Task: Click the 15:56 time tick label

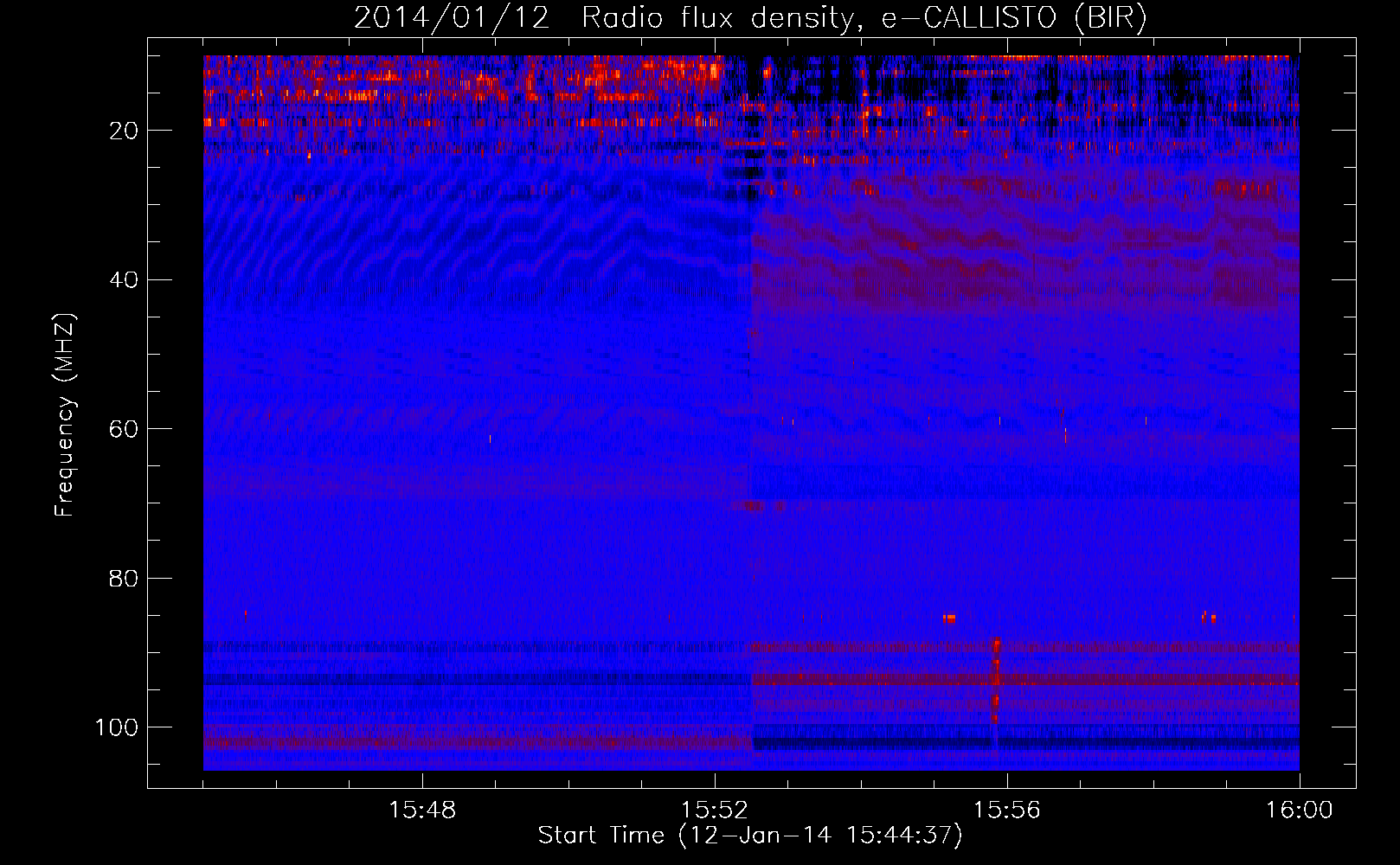Action: (x=1007, y=811)
